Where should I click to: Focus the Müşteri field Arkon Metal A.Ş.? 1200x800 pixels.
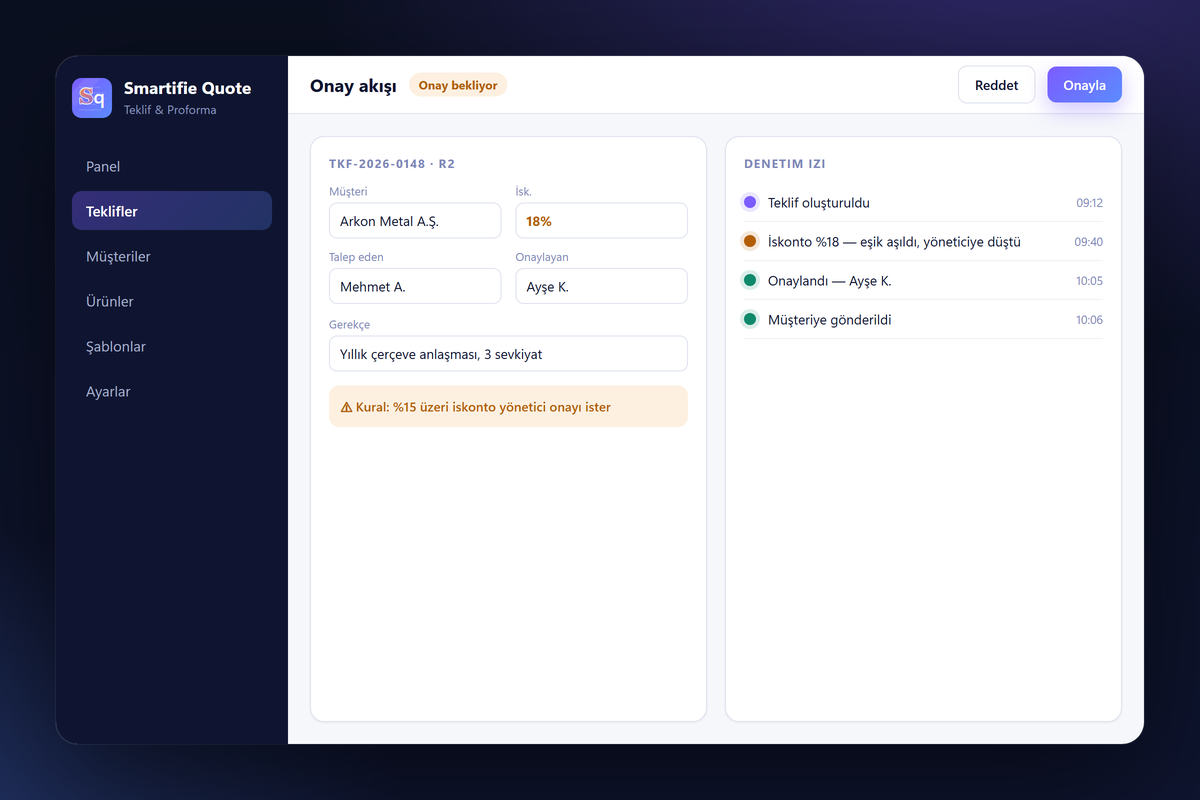(x=415, y=221)
